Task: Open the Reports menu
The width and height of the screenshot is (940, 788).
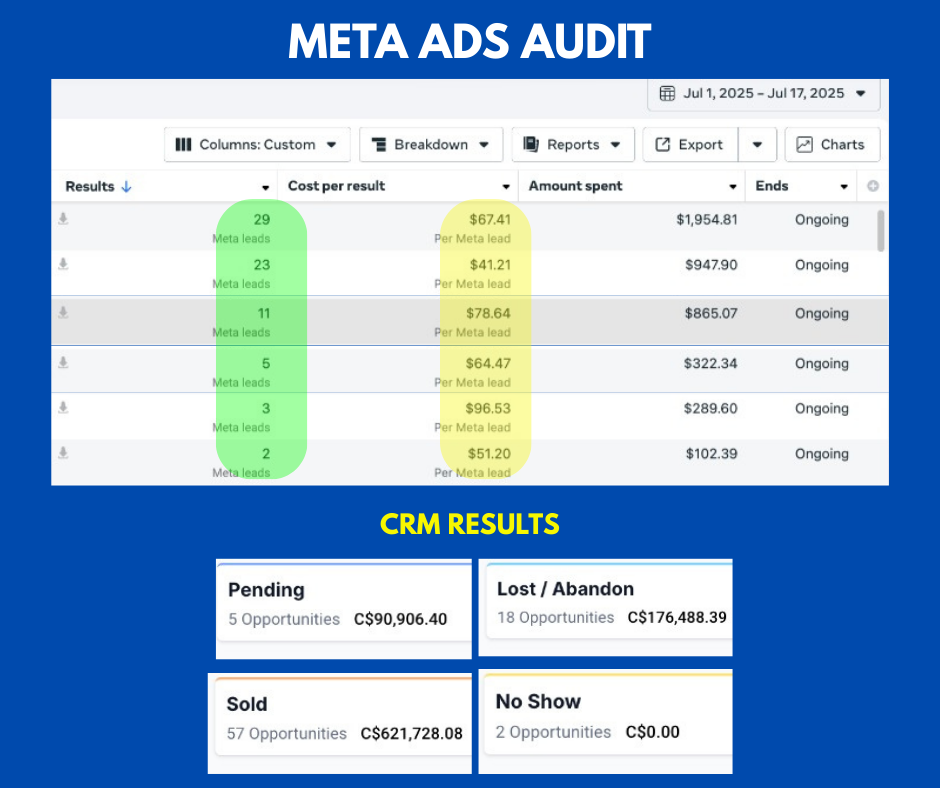Action: coord(573,144)
